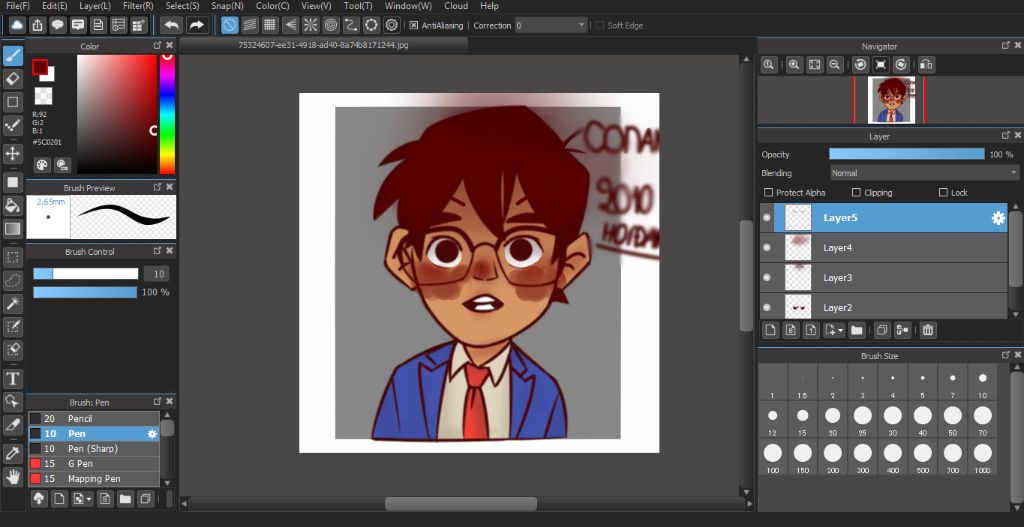Viewport: 1024px width, 527px height.
Task: Create new layer folder
Action: (x=857, y=330)
